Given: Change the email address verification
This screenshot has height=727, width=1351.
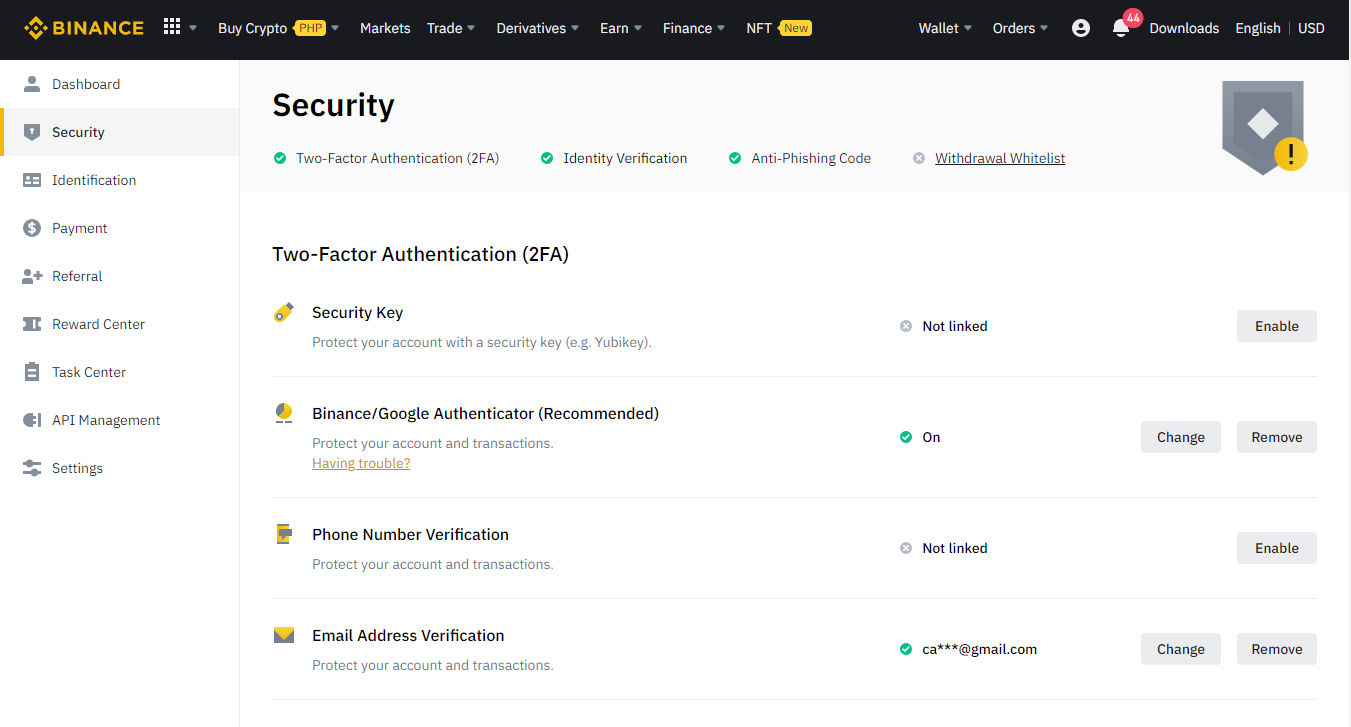Looking at the screenshot, I should [x=1180, y=649].
